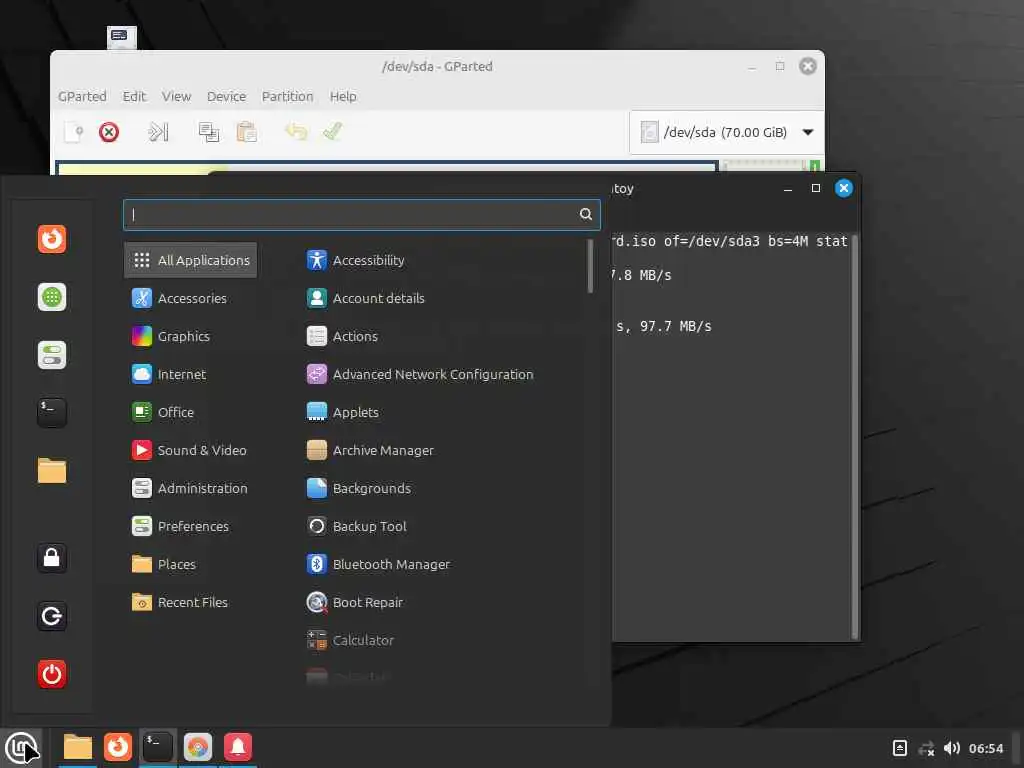The height and width of the screenshot is (768, 1024).
Task: Launch Firefox from the taskbar
Action: [x=118, y=747]
